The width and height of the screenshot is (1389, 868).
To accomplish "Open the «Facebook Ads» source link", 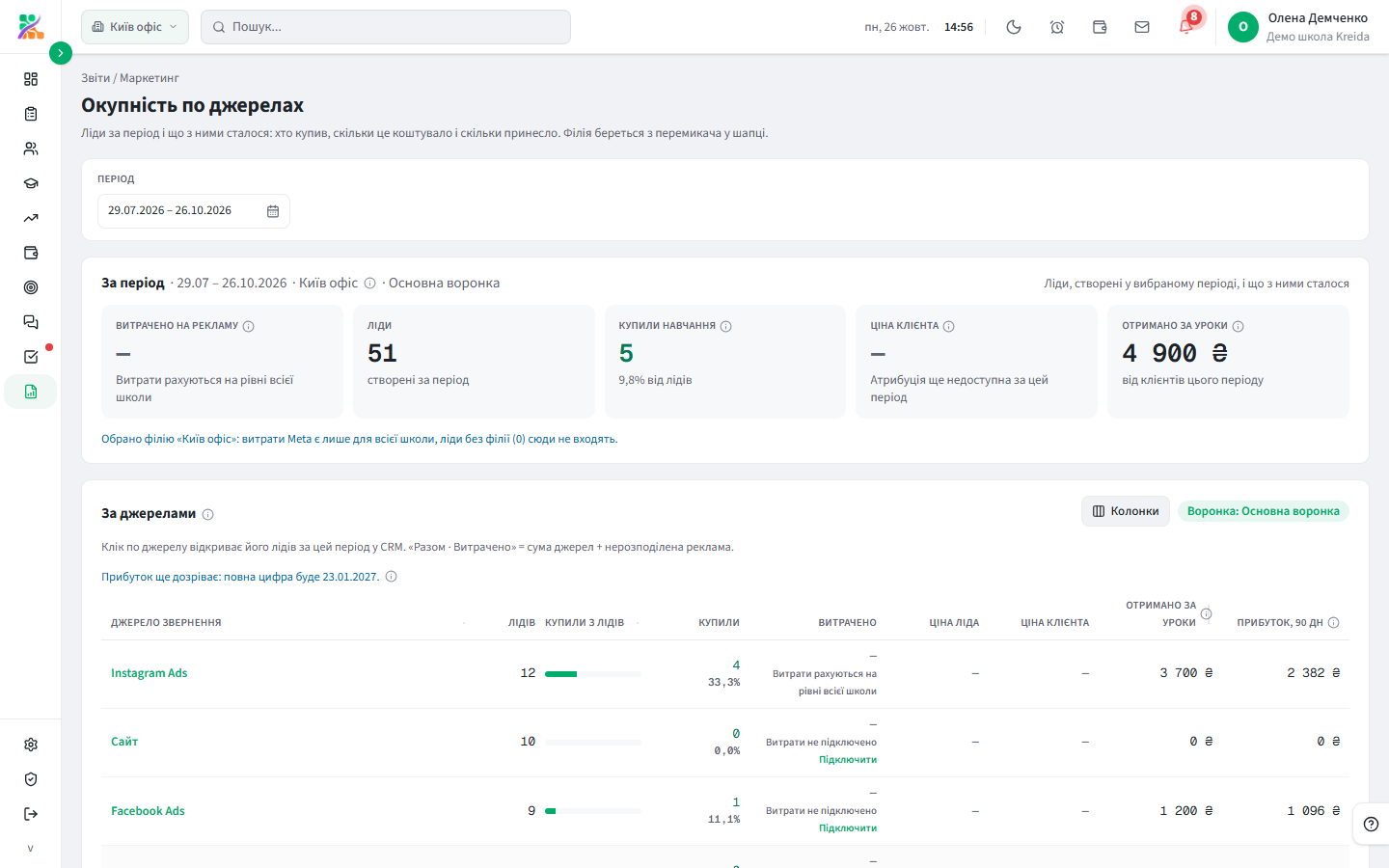I will click(148, 811).
